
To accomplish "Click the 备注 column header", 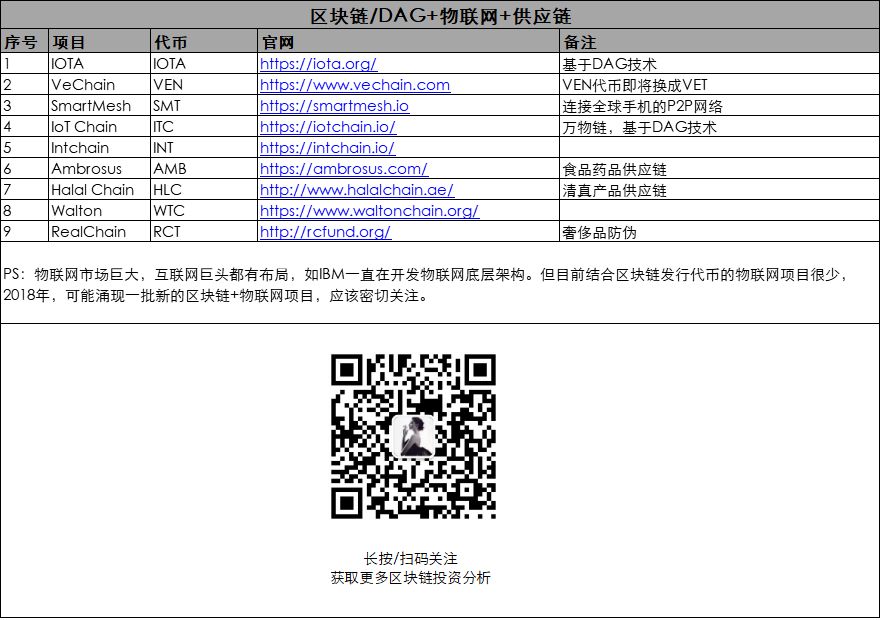I will click(x=580, y=43).
